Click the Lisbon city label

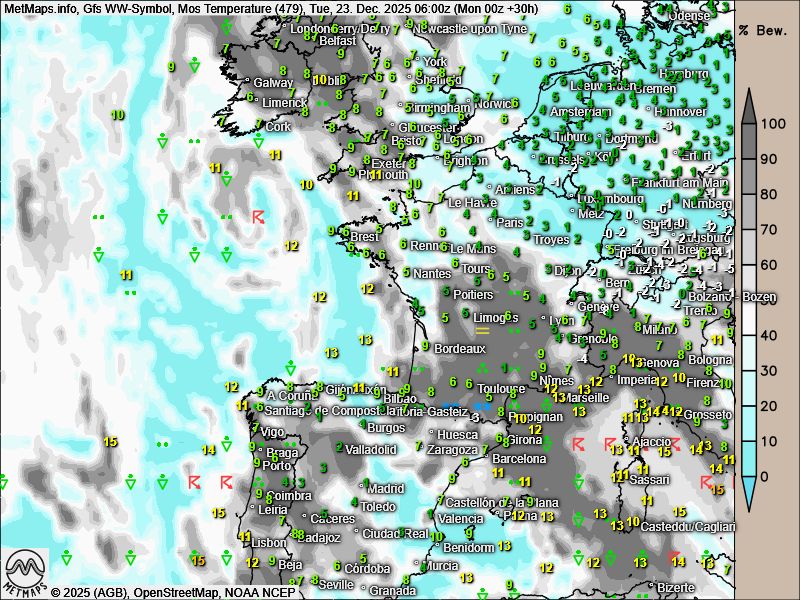pos(270,542)
